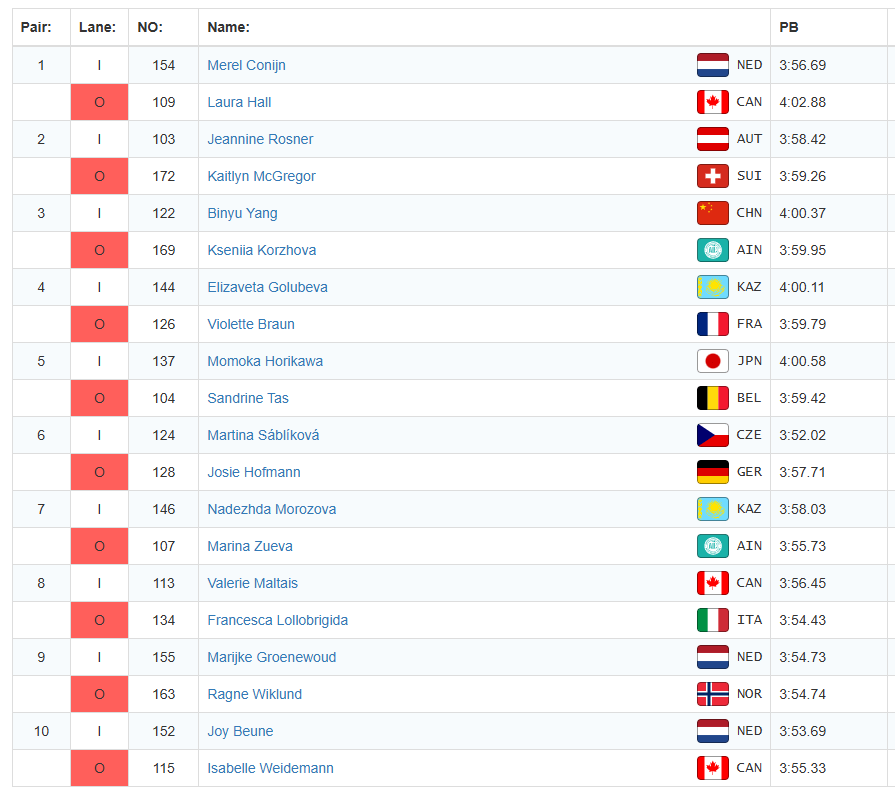
Task: Click the France flag beside Violette Braun
Action: 712,324
